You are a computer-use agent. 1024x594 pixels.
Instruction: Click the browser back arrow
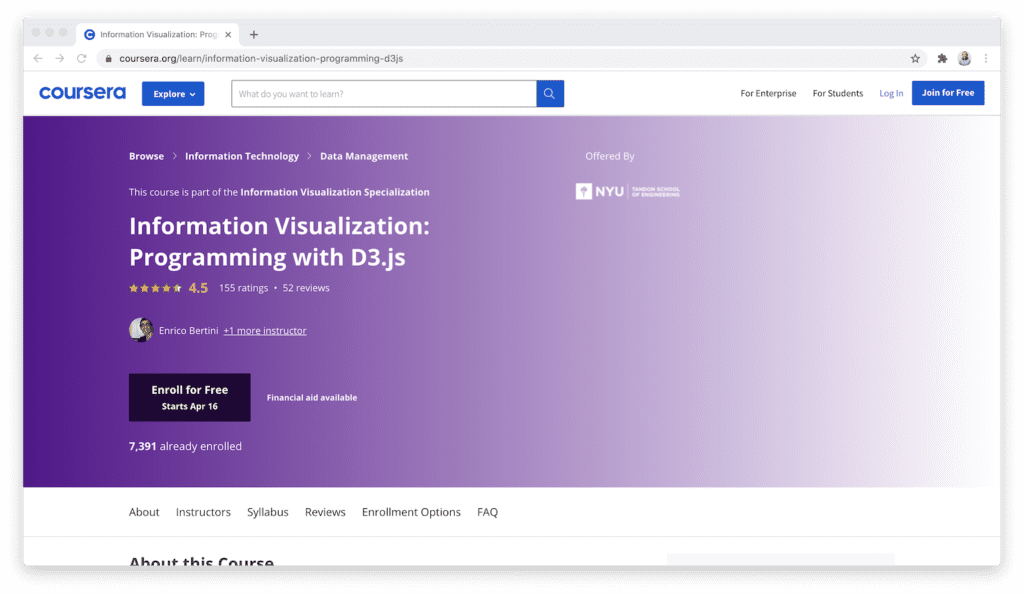click(38, 58)
